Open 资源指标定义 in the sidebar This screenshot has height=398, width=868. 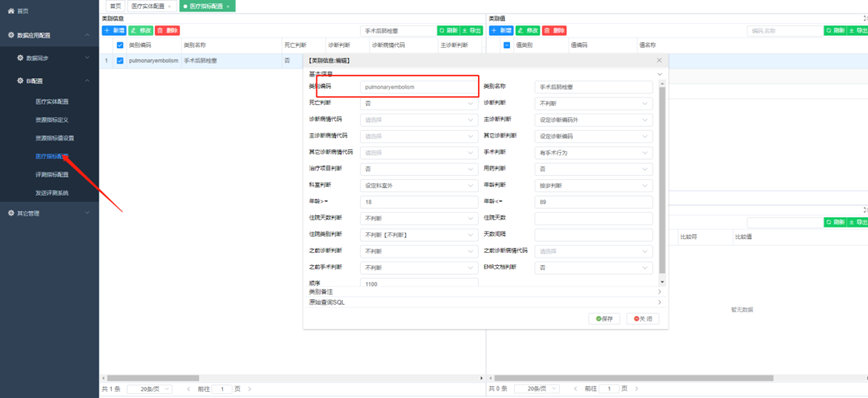click(51, 120)
